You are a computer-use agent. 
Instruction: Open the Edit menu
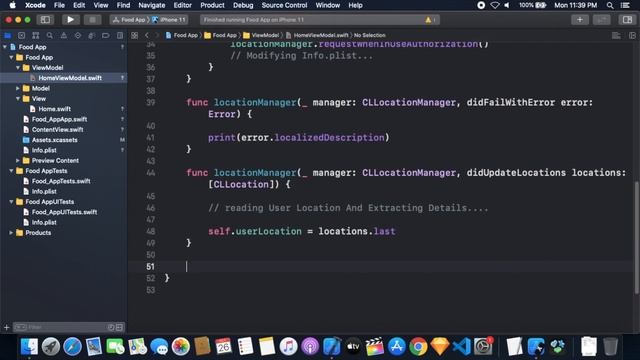79,5
